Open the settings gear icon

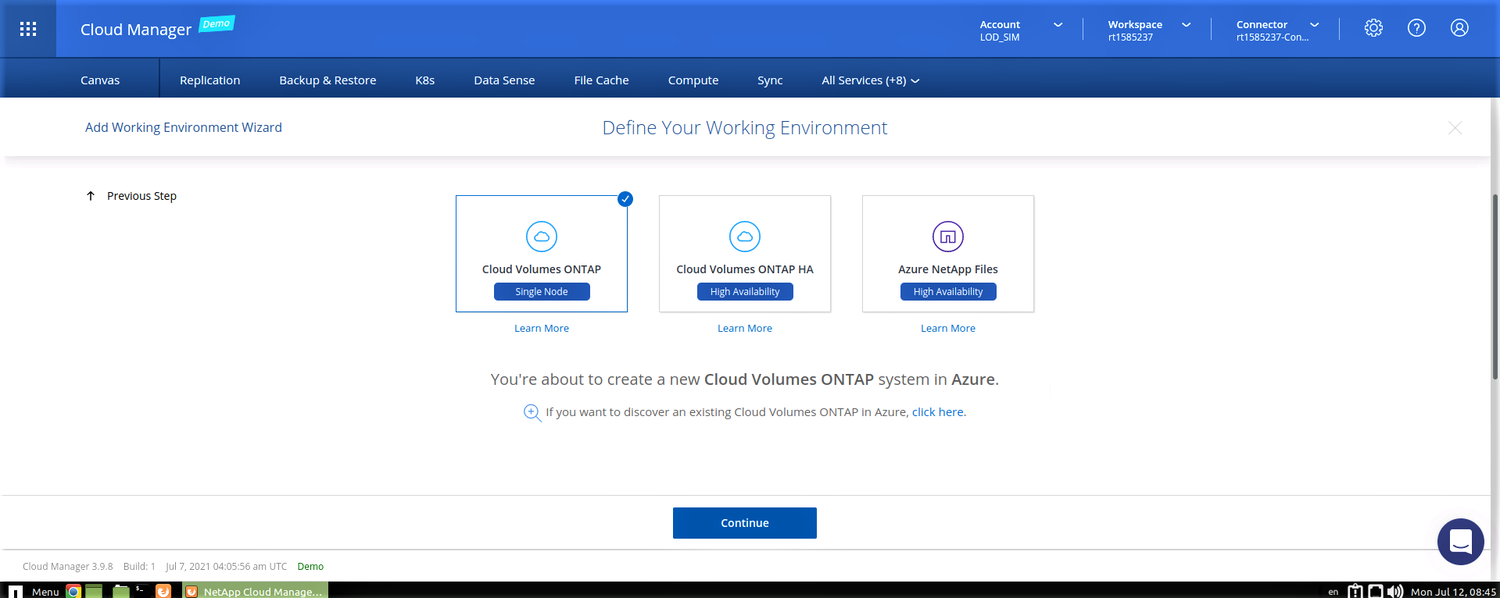[x=1373, y=28]
